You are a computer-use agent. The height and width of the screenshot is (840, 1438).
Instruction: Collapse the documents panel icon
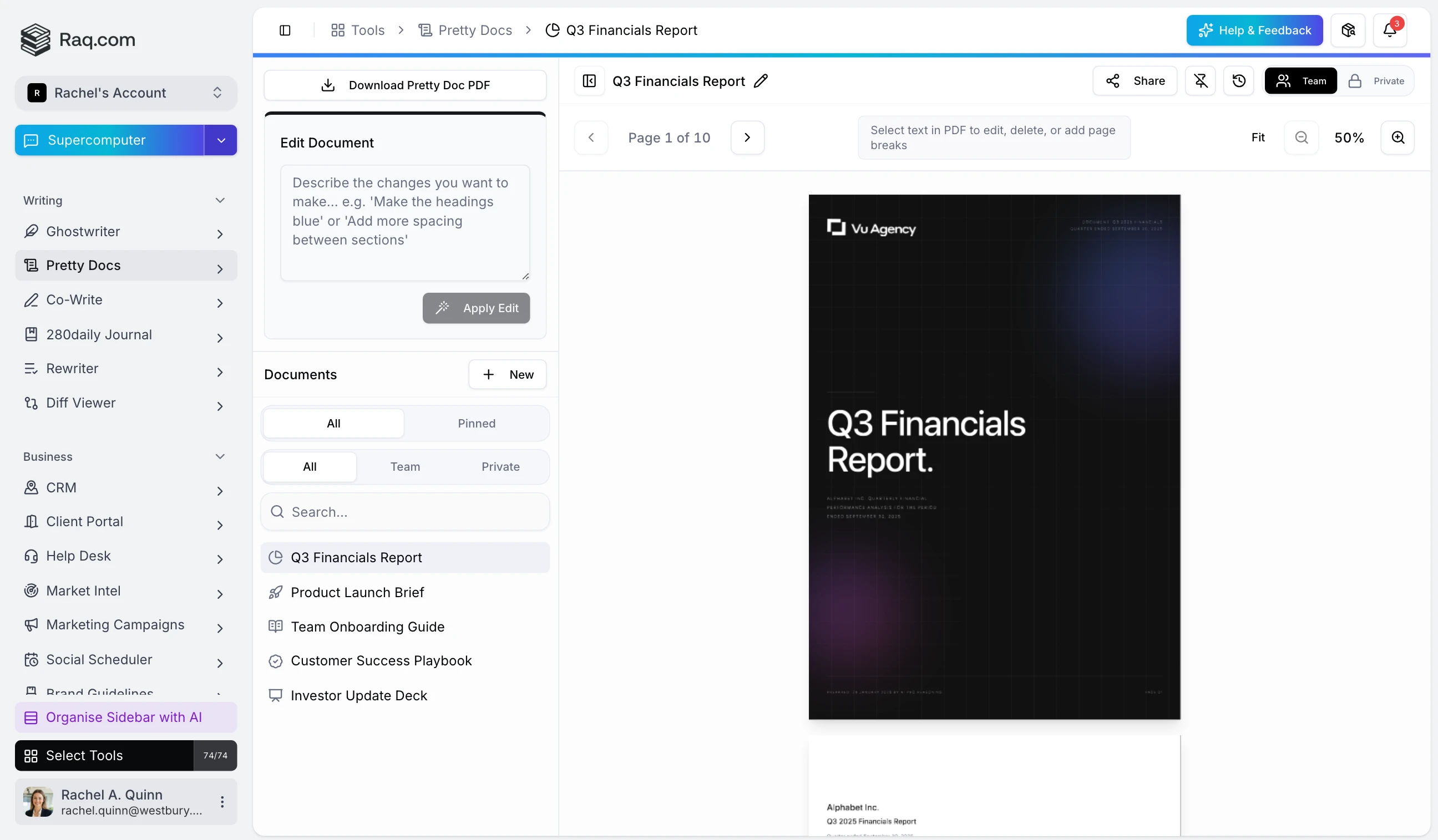pyautogui.click(x=589, y=81)
